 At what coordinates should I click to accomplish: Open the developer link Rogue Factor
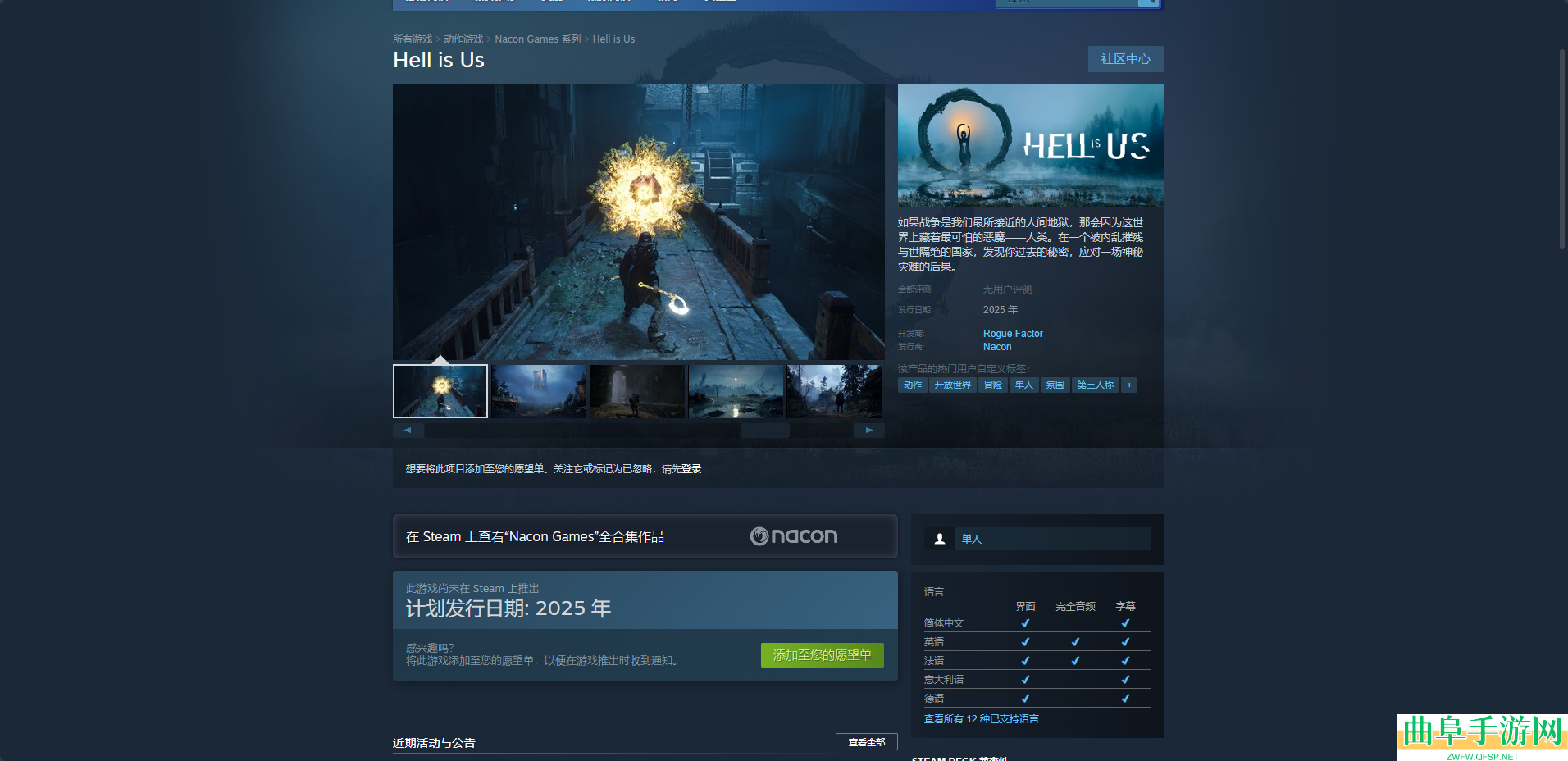[x=1013, y=334]
